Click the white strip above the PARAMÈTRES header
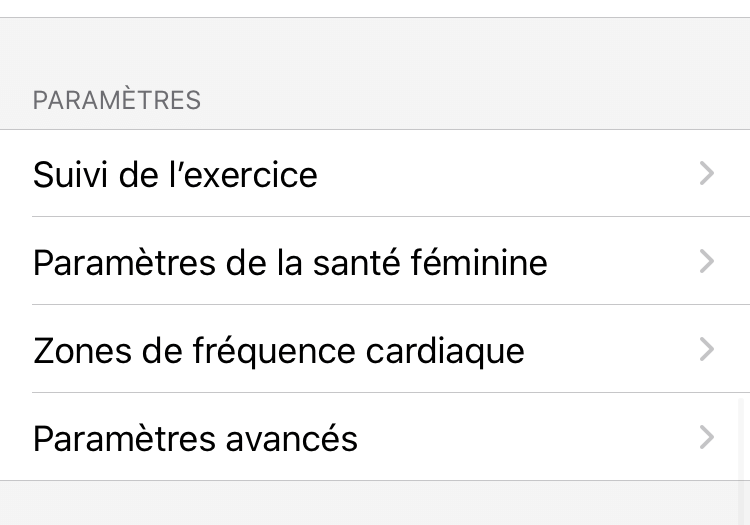 pyautogui.click(x=375, y=8)
